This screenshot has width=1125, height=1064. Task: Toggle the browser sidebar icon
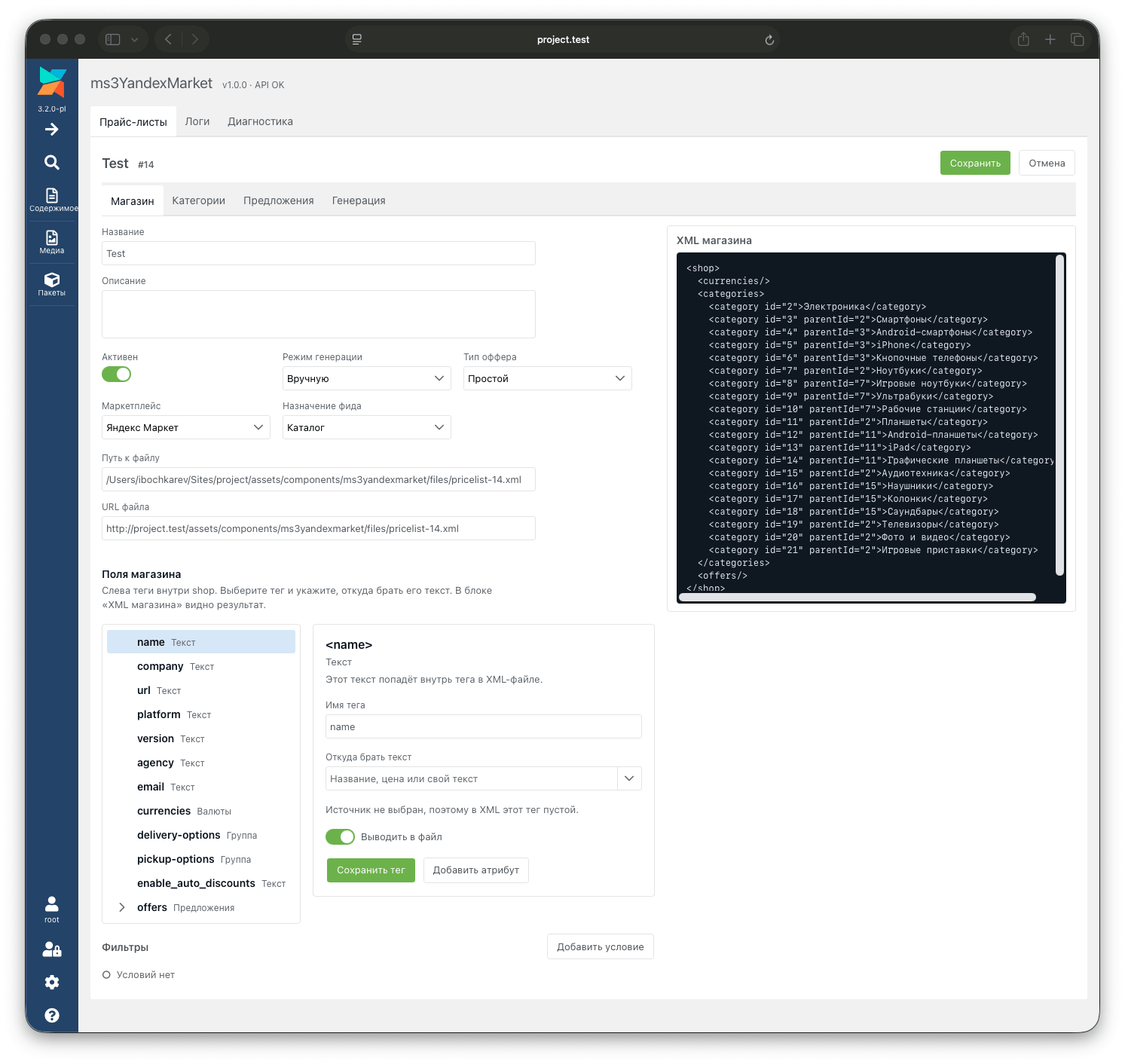(x=113, y=39)
